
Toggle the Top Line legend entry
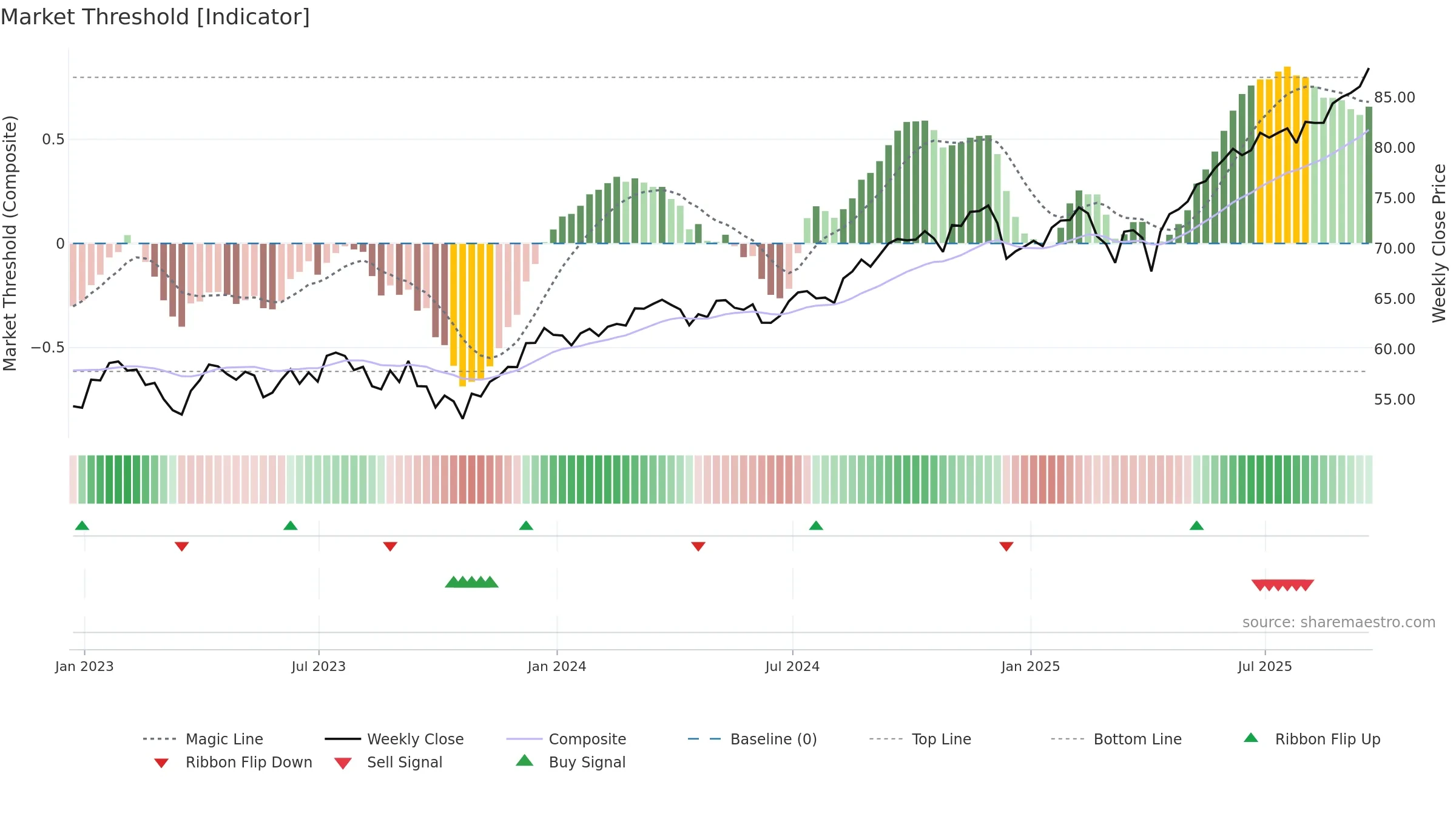tap(920, 739)
